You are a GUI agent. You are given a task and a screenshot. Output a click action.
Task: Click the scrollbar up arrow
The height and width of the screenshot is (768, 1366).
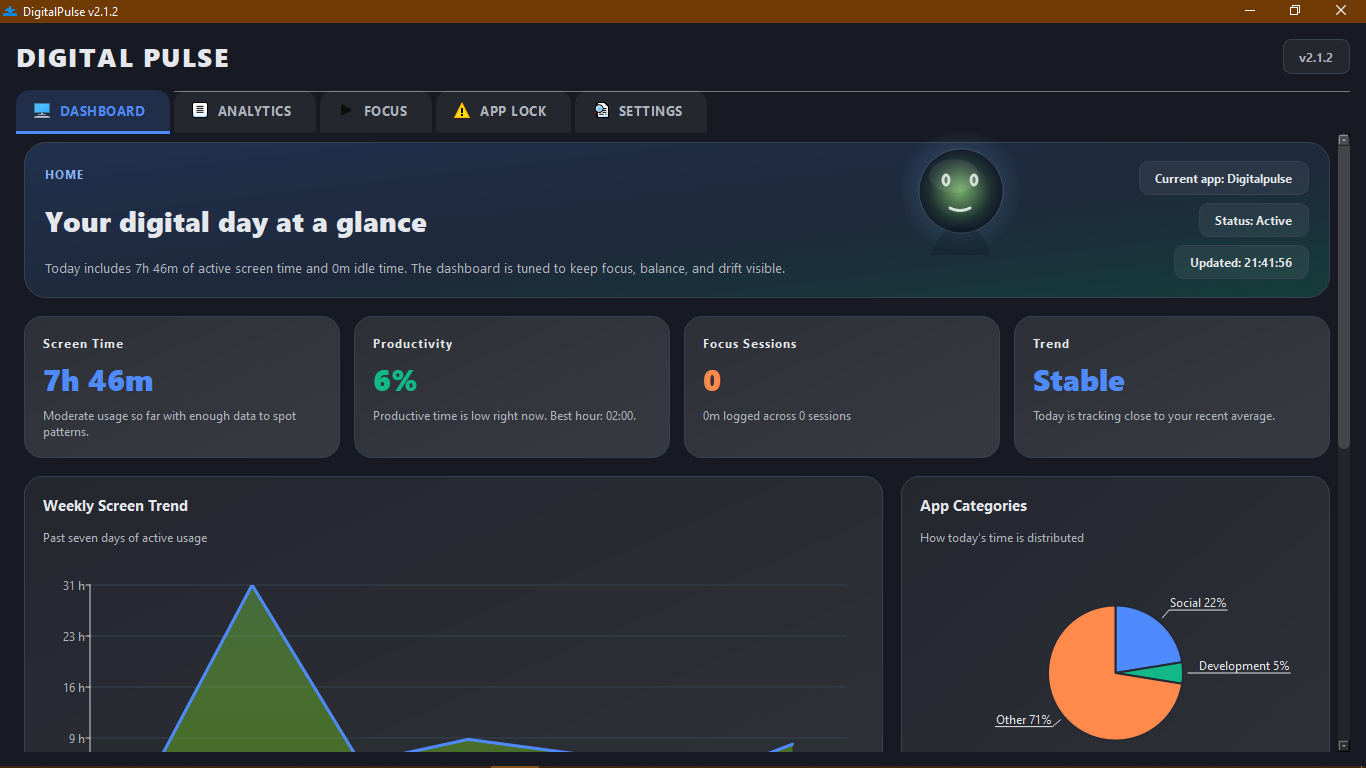tap(1344, 139)
